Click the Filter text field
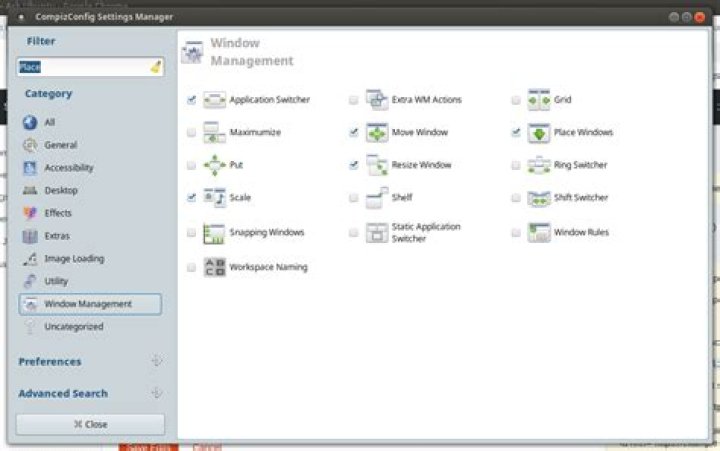 click(90, 67)
